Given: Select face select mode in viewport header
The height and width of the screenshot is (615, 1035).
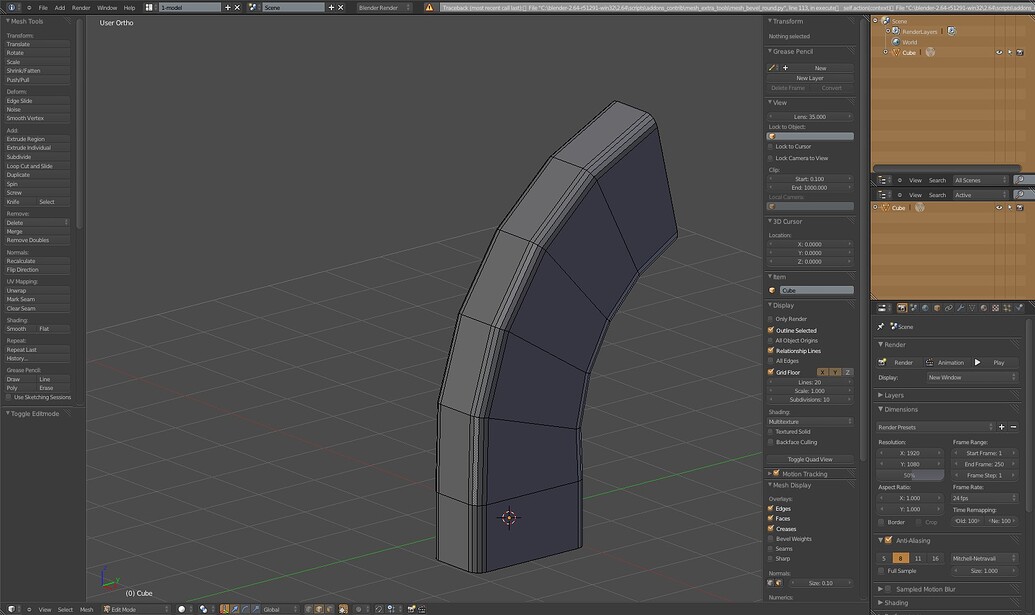Looking at the screenshot, I should click(329, 609).
